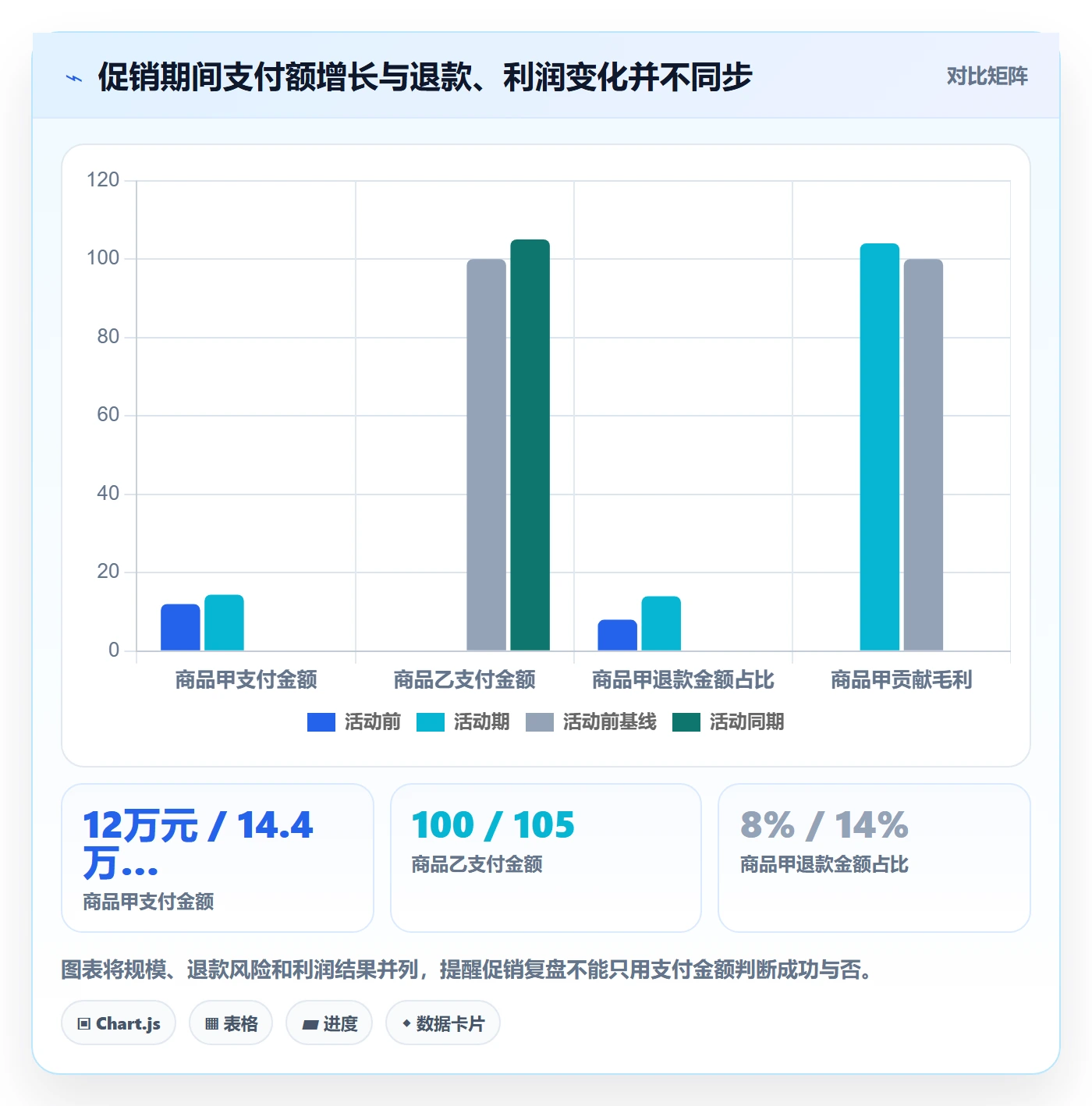Toggle the 活动前 legend item
This screenshot has height=1106, width=1092.
[x=354, y=722]
